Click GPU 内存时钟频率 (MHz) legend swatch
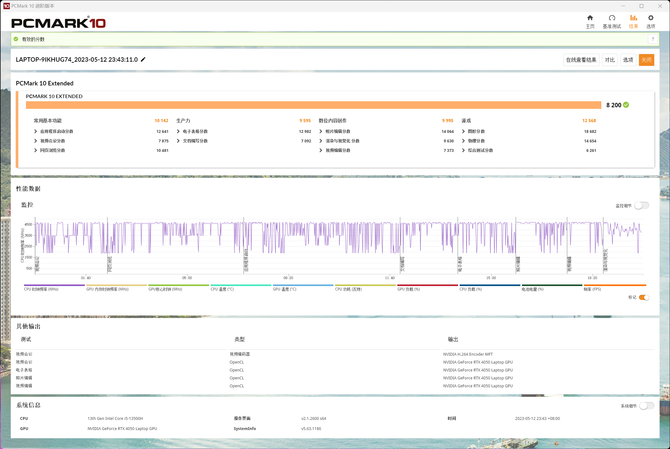The image size is (670, 449). (116, 285)
